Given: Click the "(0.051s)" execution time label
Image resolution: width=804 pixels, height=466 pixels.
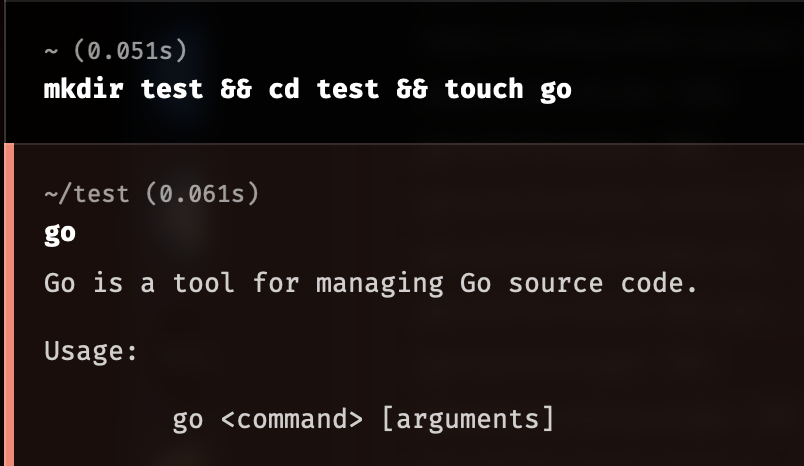Looking at the screenshot, I should click(x=131, y=51).
